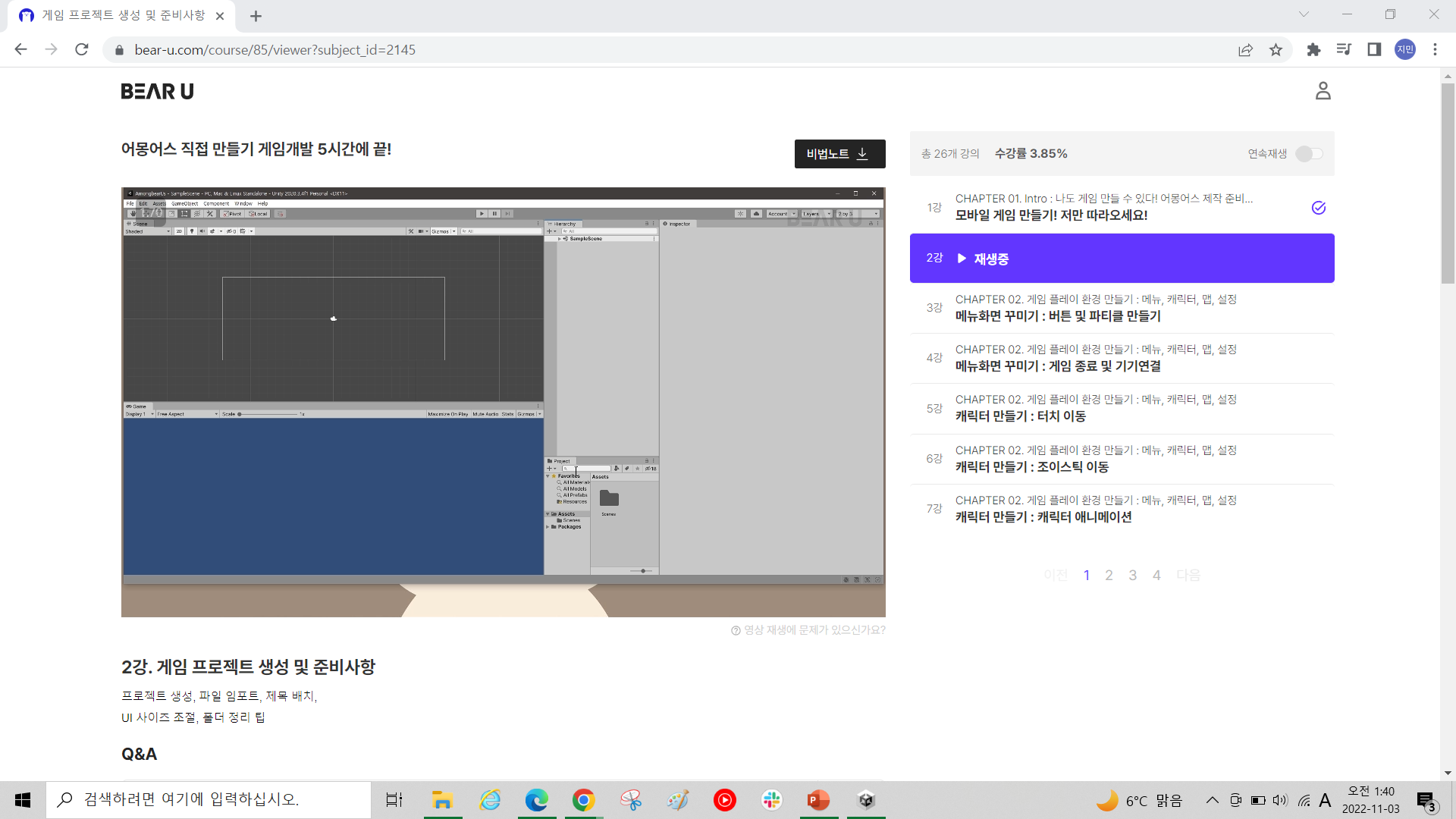Go to lecture list page 2
1456x819 pixels.
click(x=1109, y=576)
